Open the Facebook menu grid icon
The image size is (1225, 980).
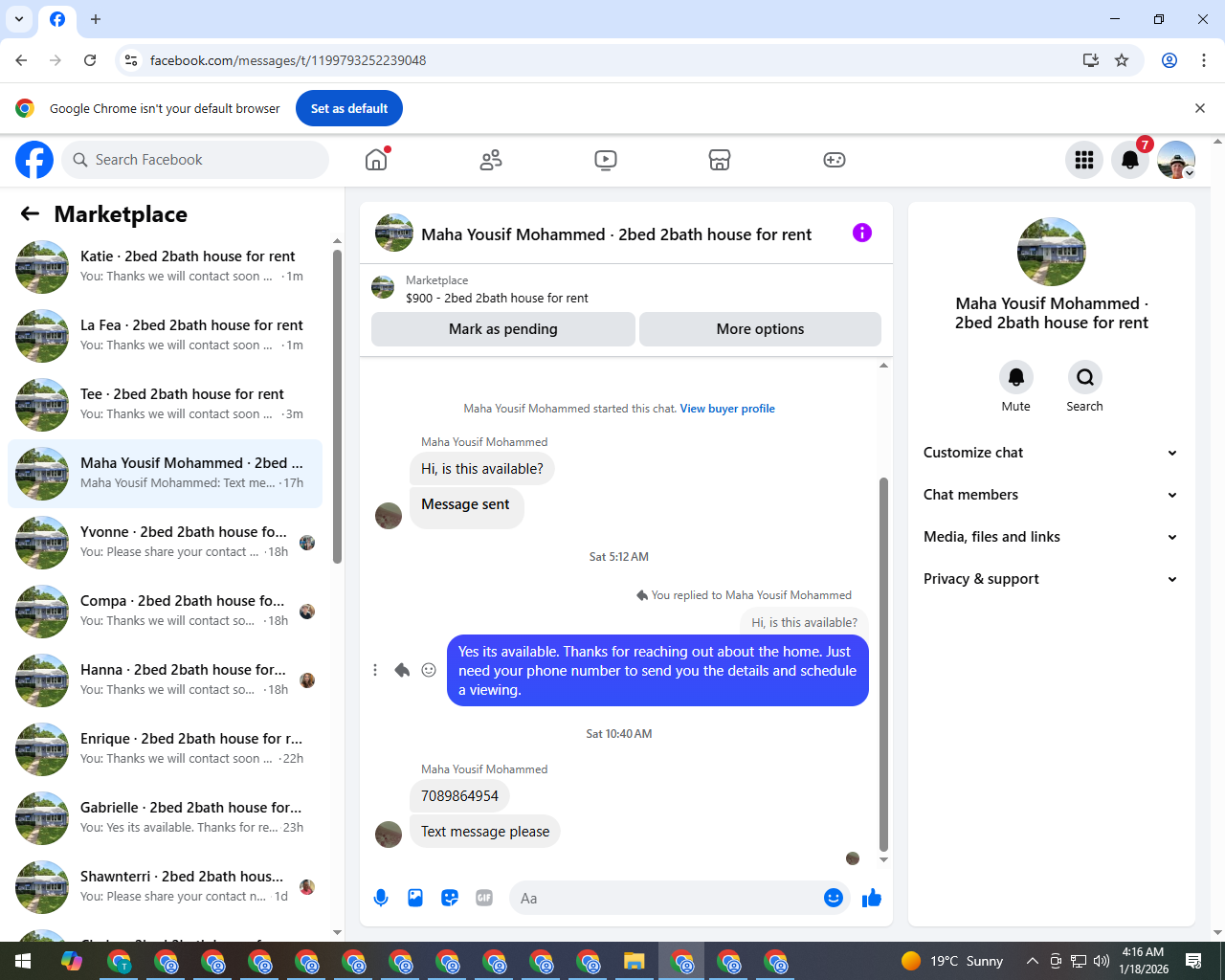1084,160
